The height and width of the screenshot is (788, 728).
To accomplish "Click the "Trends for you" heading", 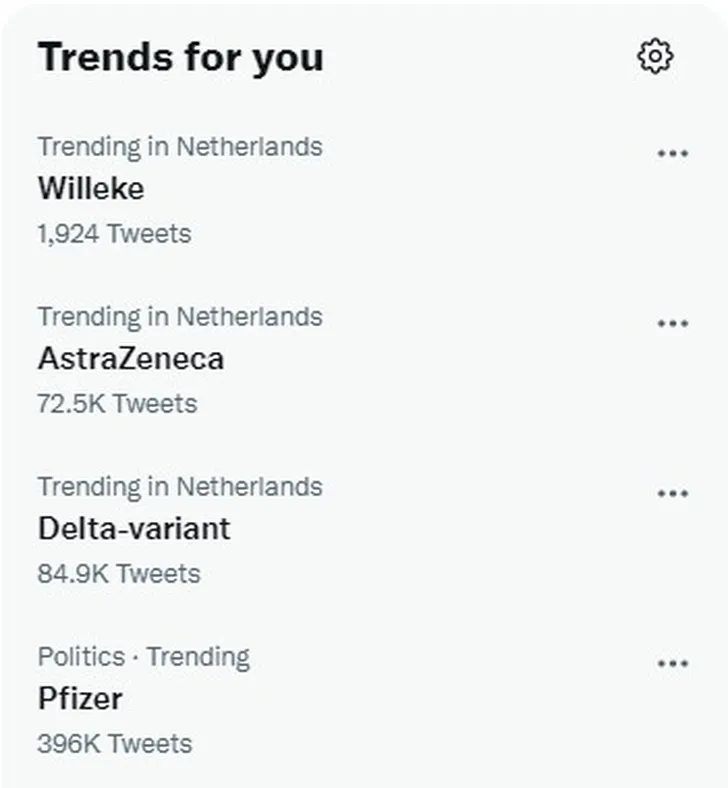I will click(x=180, y=57).
